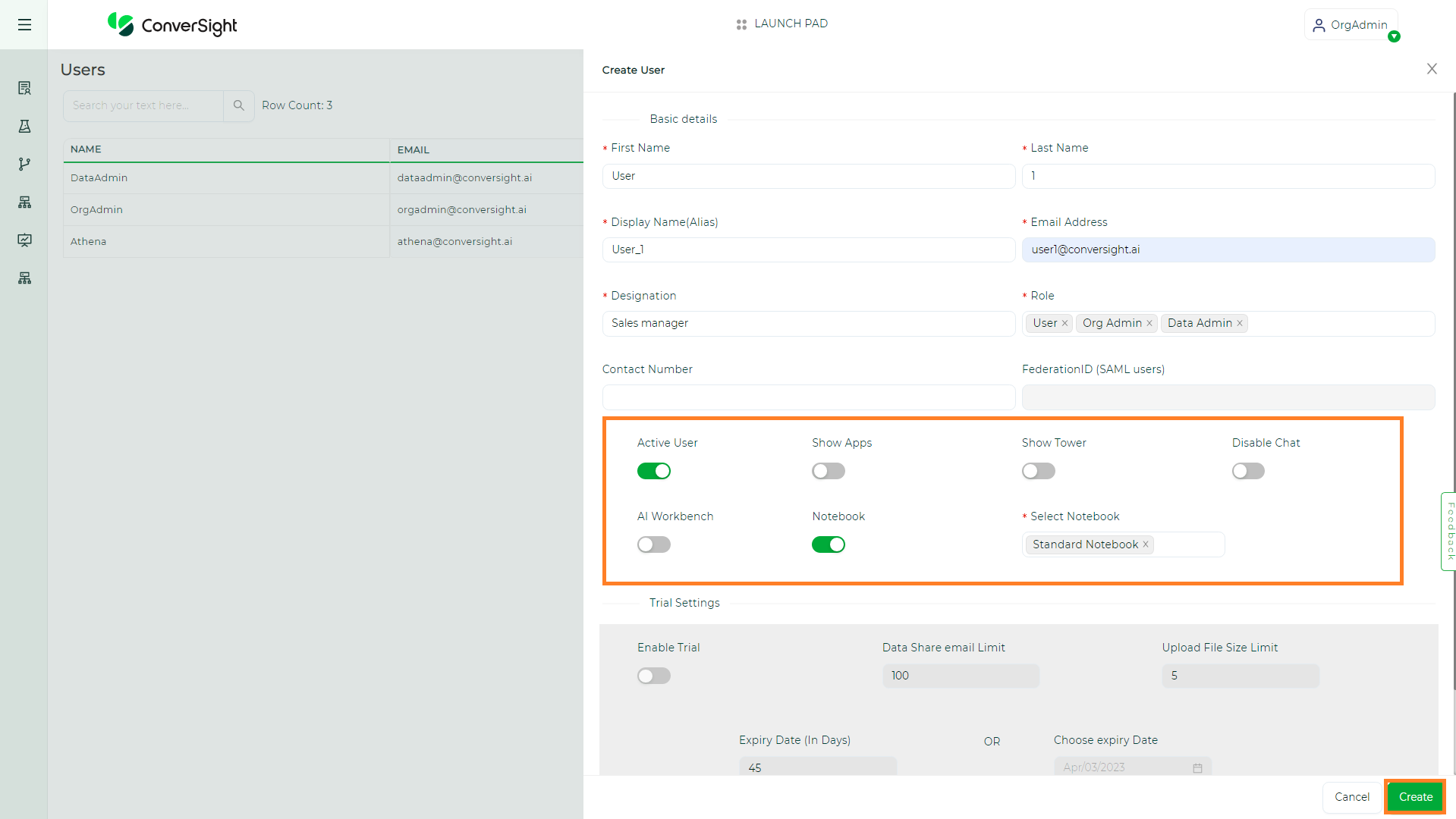Select the user records sidebar icon
This screenshot has width=1456, height=819.
[24, 88]
